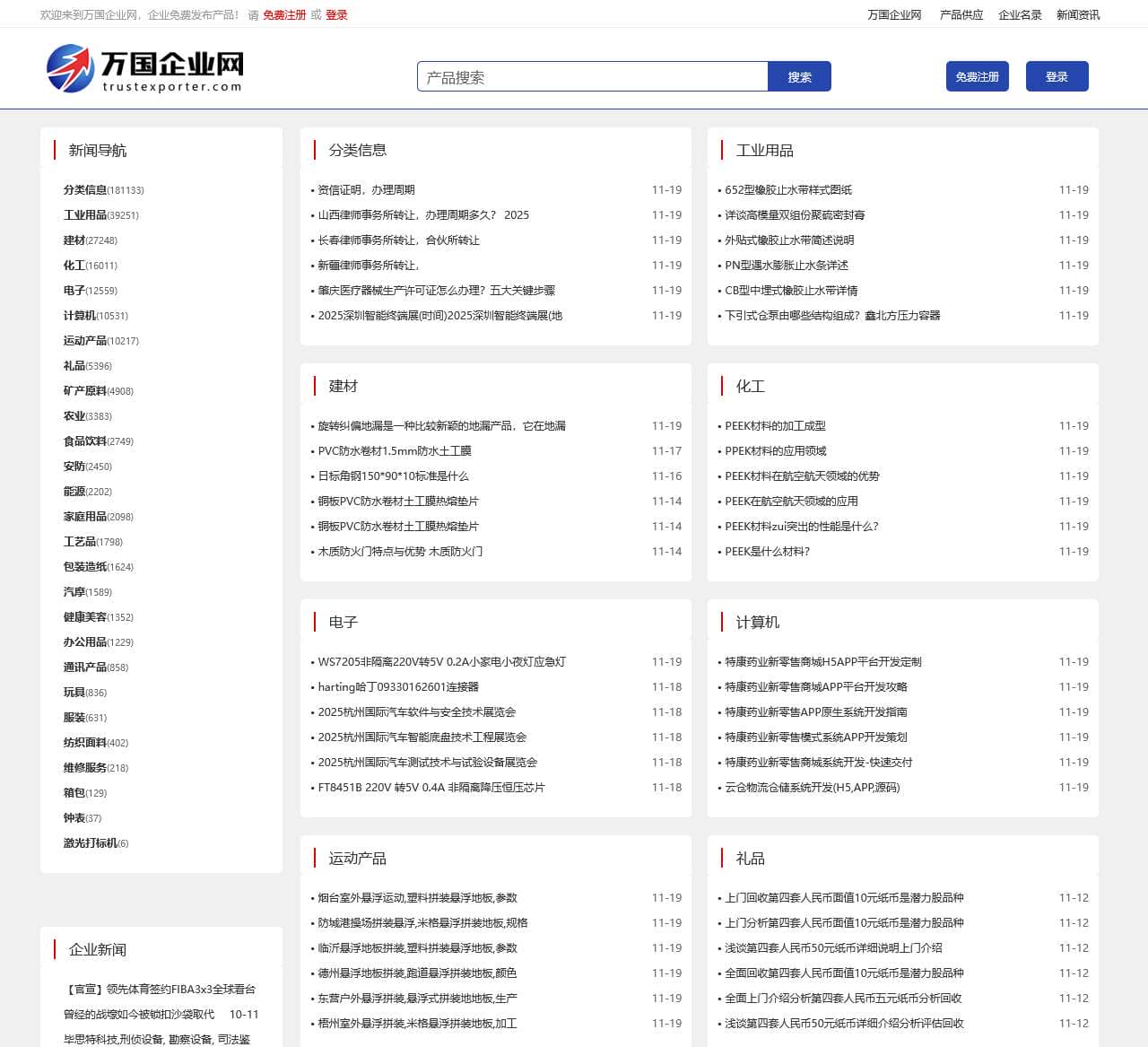The image size is (1148, 1047).
Task: Open the 化工 category in the sidebar
Action: pyautogui.click(x=73, y=266)
